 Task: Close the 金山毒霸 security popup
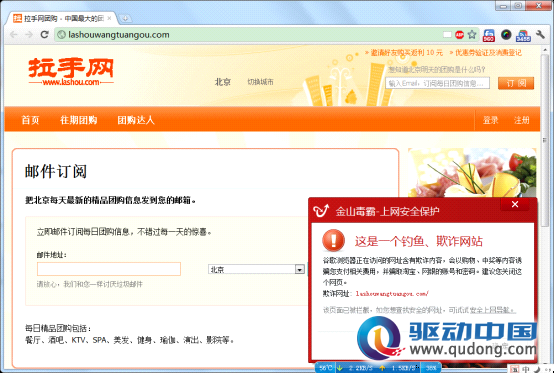coord(515,204)
